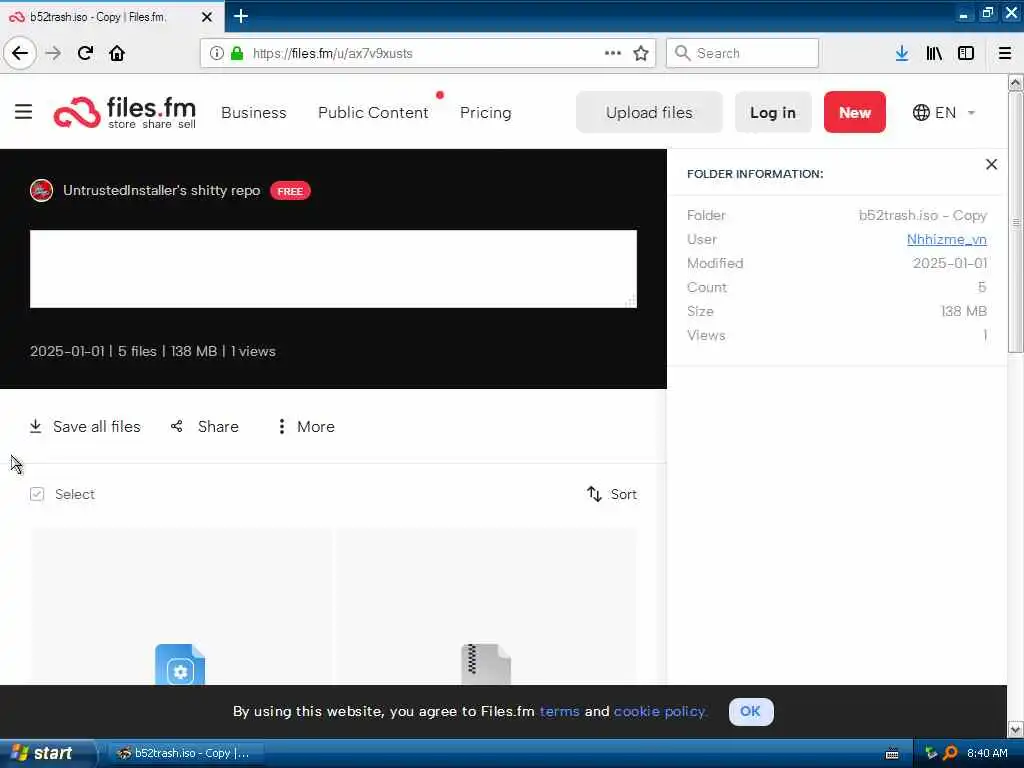Click the scrollbar up arrow
This screenshot has height=768, width=1024.
[1015, 82]
